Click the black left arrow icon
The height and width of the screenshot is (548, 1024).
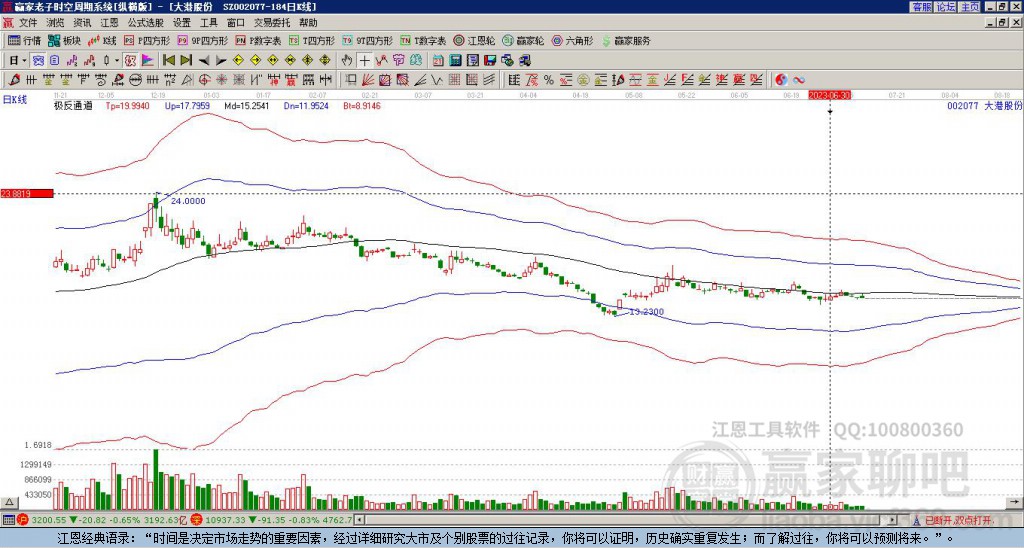coord(204,61)
